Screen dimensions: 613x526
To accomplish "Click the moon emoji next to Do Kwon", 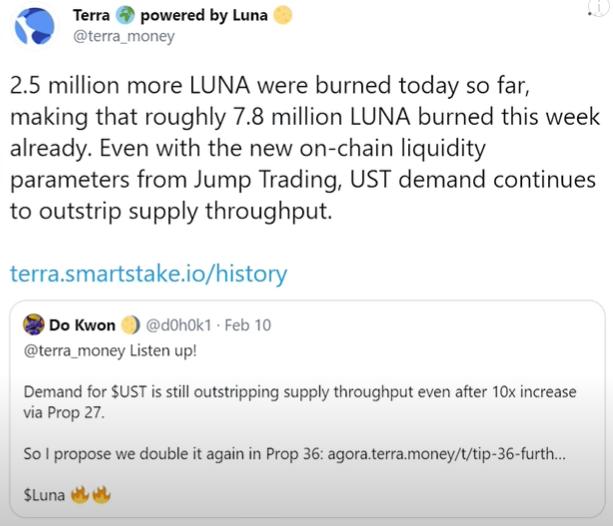I will (x=130, y=325).
